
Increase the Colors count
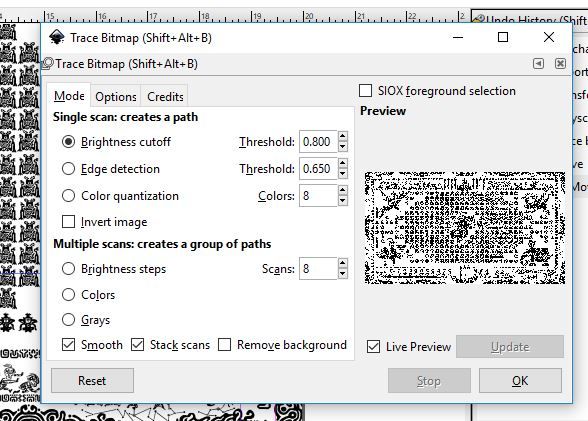point(342,190)
